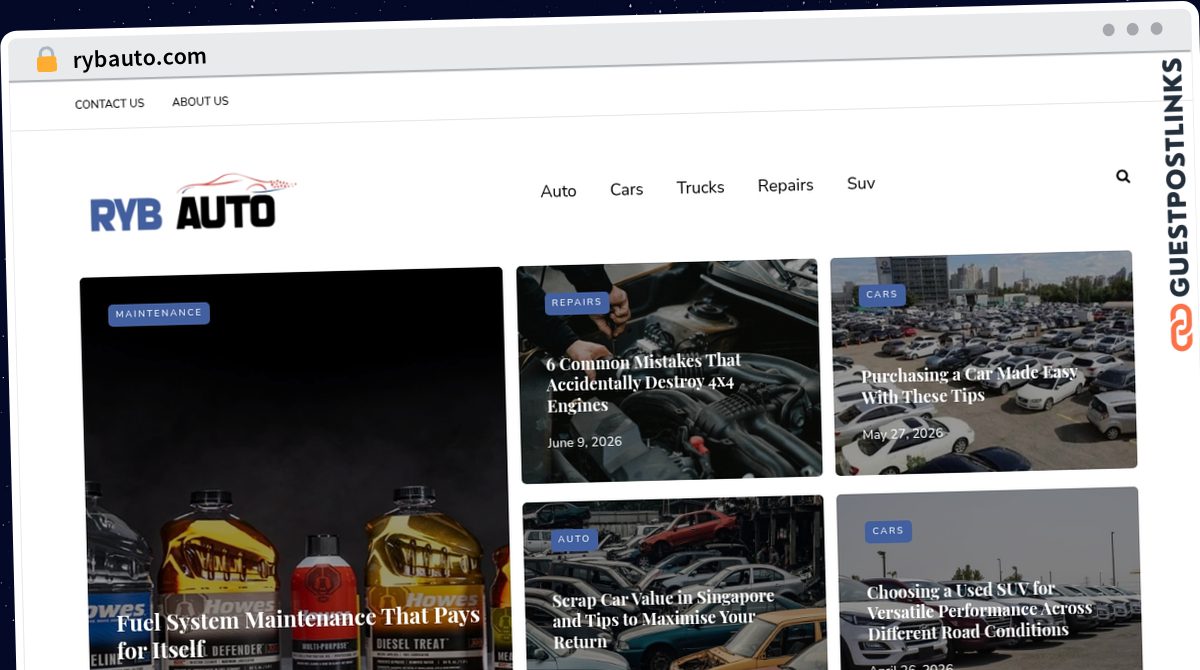Click the crowded car lot image of the Purchasing a Car article
This screenshot has height=670, width=1200.
pos(984,361)
